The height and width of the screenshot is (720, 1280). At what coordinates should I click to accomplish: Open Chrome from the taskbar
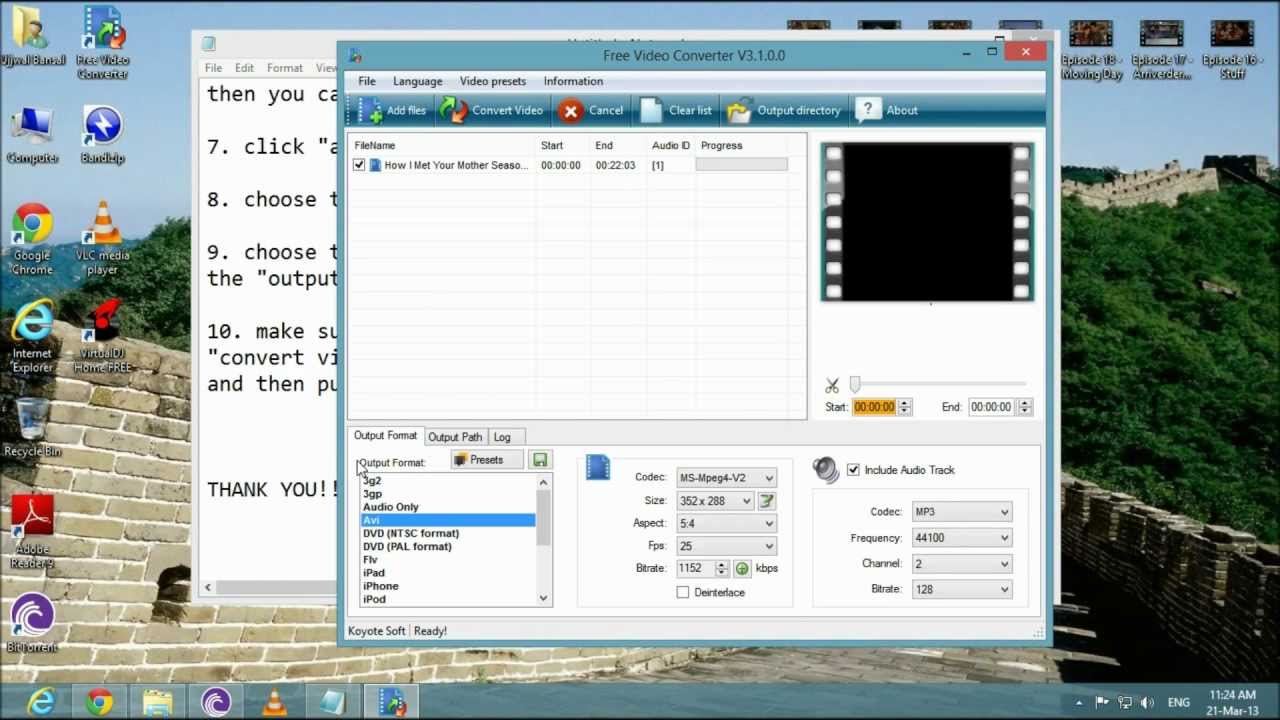(x=99, y=702)
